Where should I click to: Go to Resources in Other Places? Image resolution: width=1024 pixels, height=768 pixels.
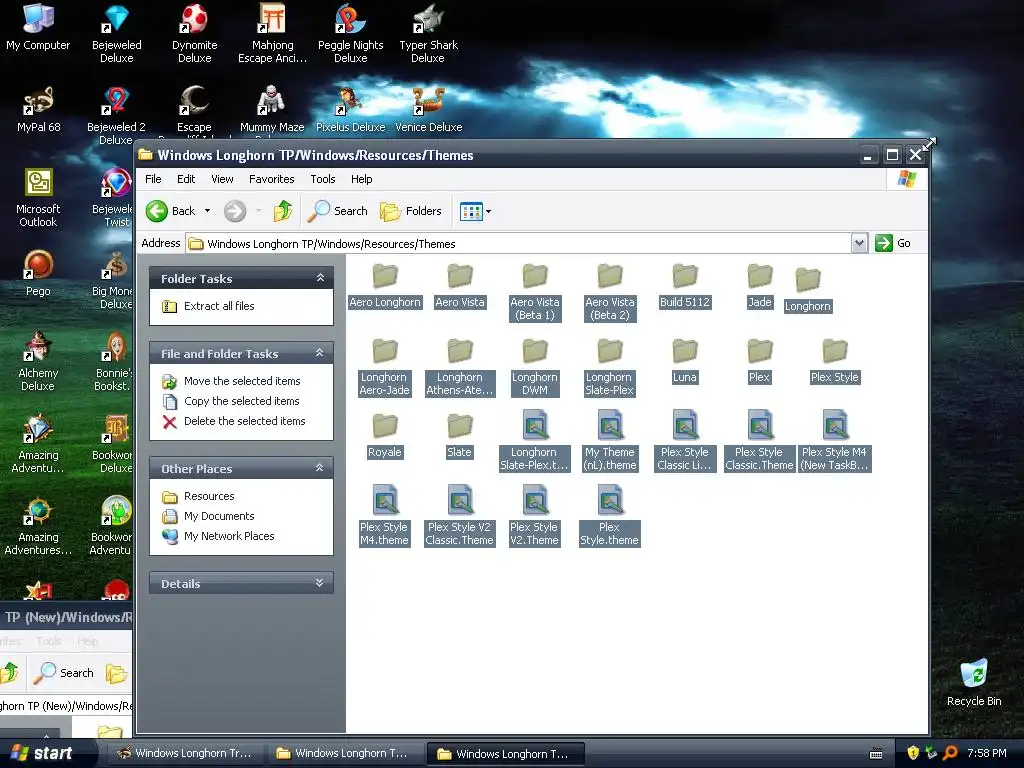pyautogui.click(x=209, y=496)
